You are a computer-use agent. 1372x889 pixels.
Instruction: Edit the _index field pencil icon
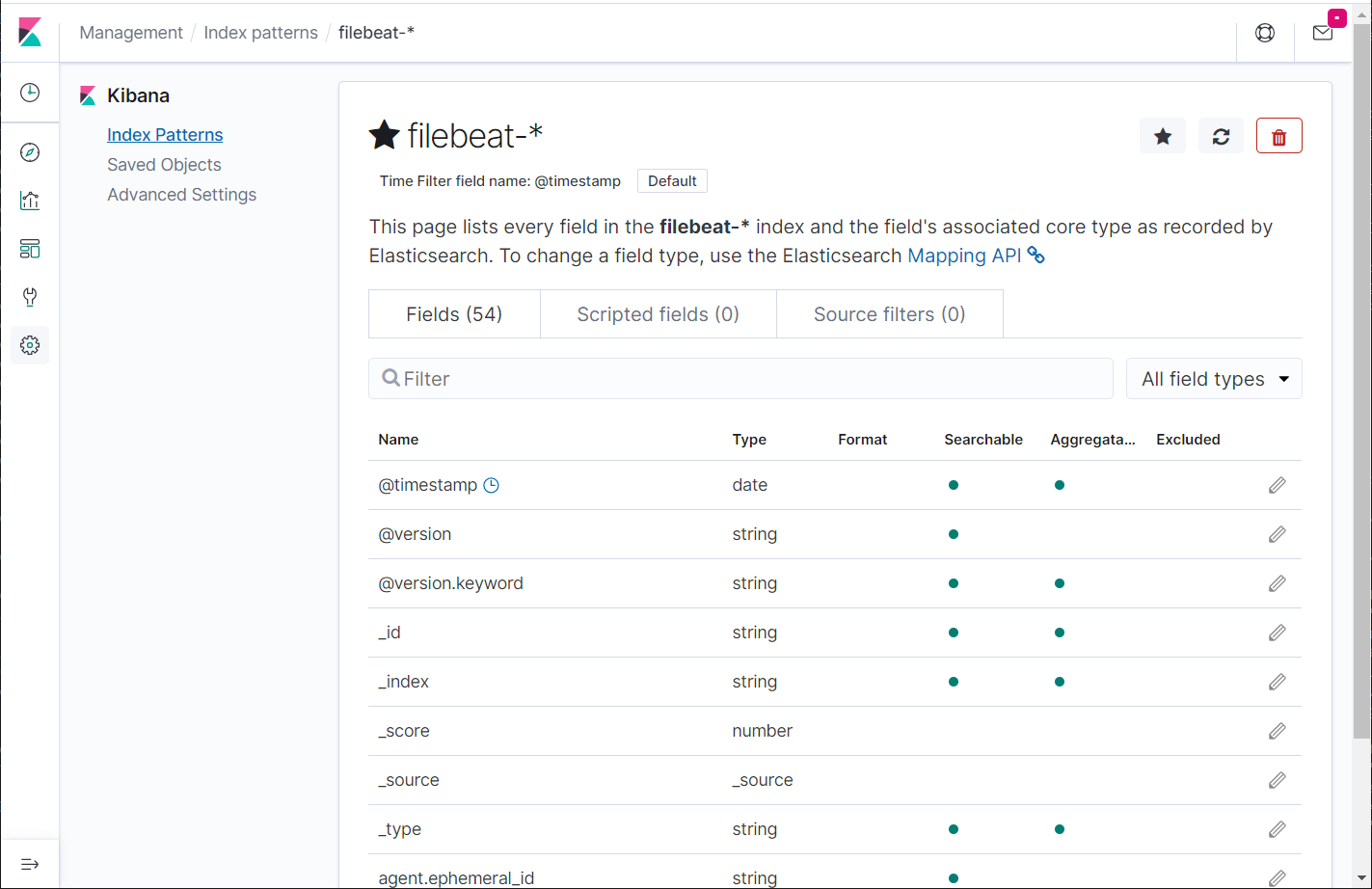(1278, 682)
